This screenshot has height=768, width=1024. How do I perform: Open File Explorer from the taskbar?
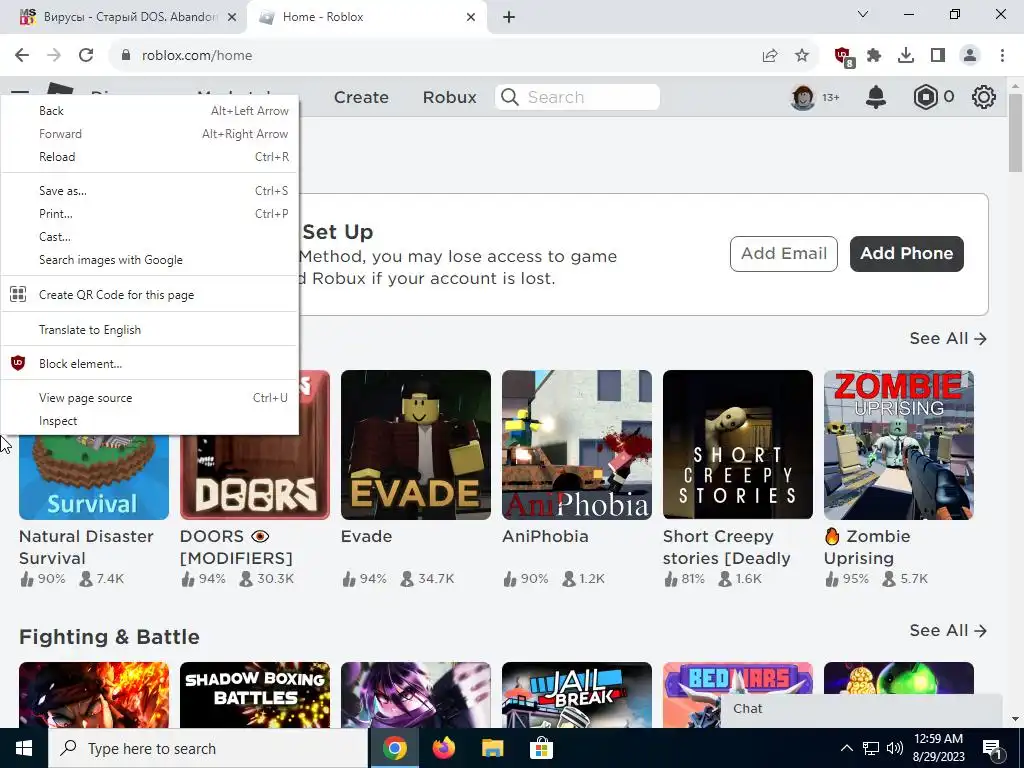click(492, 748)
